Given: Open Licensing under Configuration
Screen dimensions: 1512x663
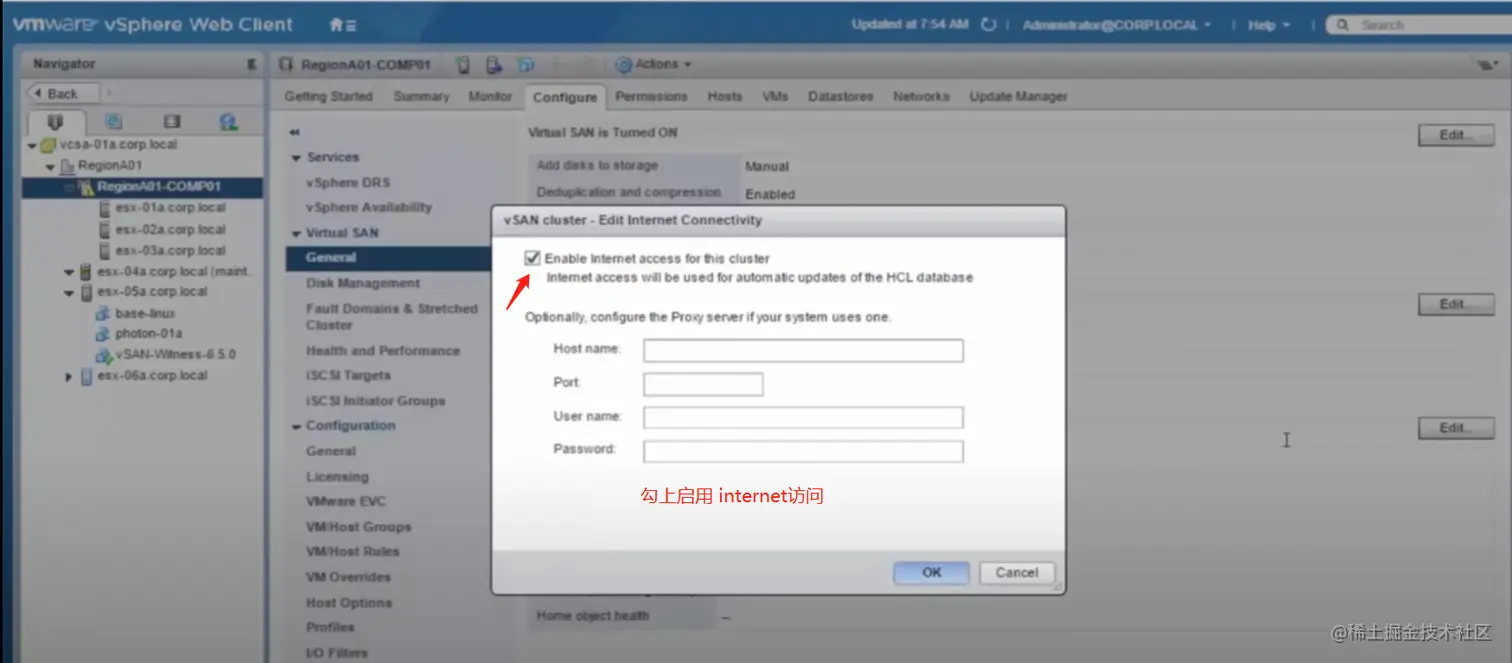Looking at the screenshot, I should click(337, 477).
